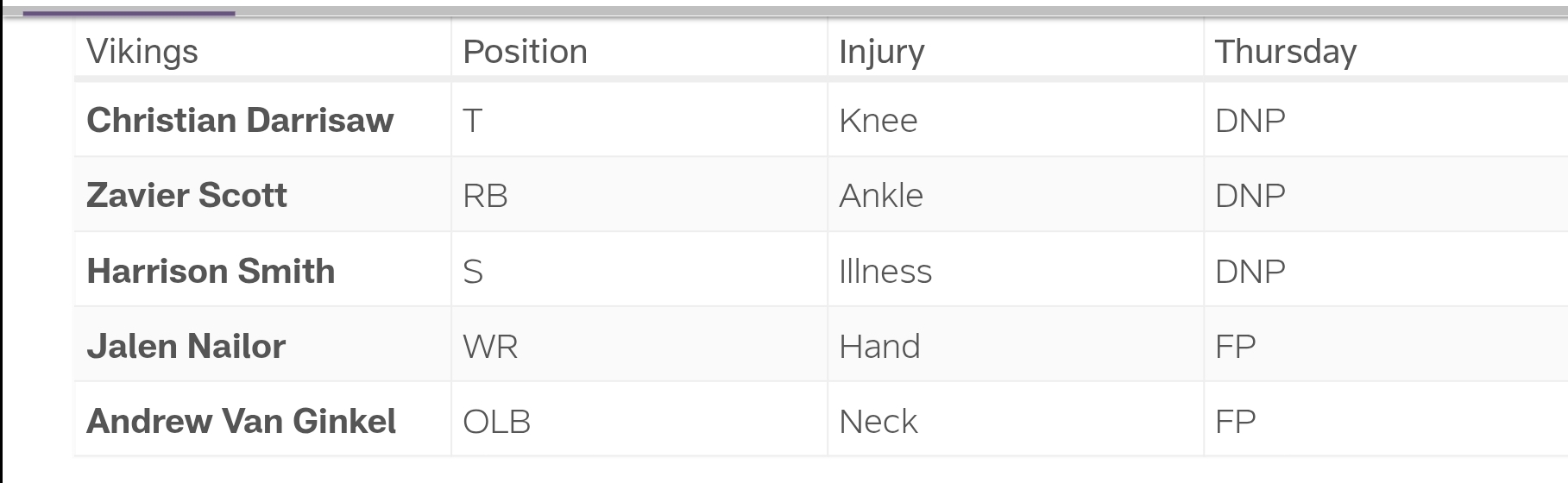The height and width of the screenshot is (483, 1568).
Task: Select the Andrew Van Ginkel player name
Action: 241,422
